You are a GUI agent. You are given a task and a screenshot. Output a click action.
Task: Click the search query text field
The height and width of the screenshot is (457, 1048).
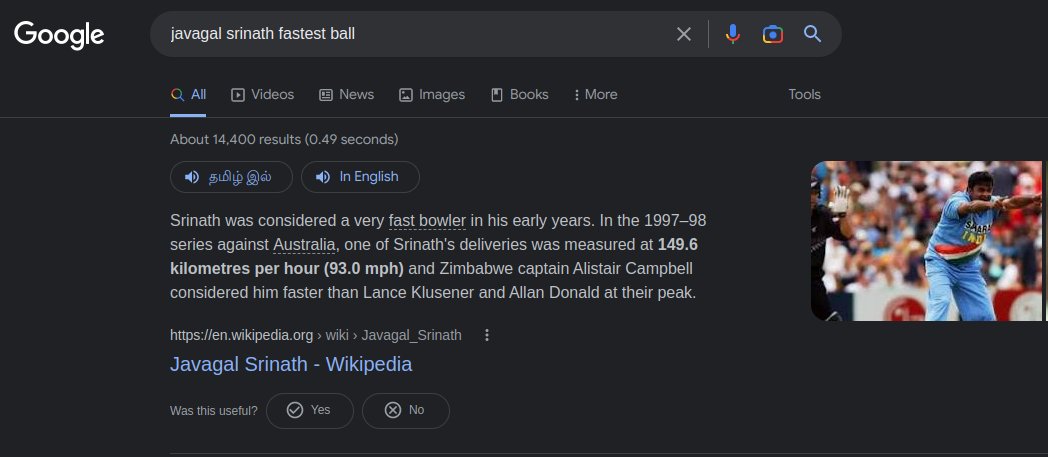(x=414, y=34)
